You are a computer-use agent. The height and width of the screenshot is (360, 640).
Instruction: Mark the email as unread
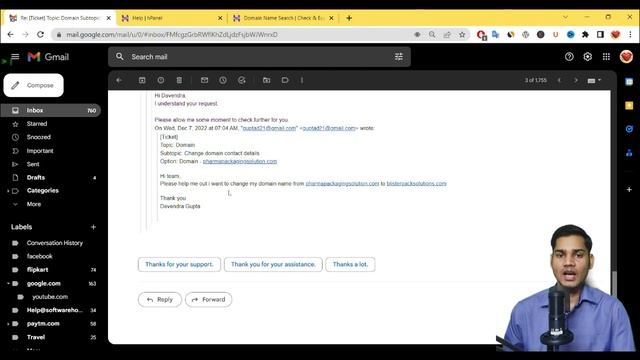click(204, 80)
